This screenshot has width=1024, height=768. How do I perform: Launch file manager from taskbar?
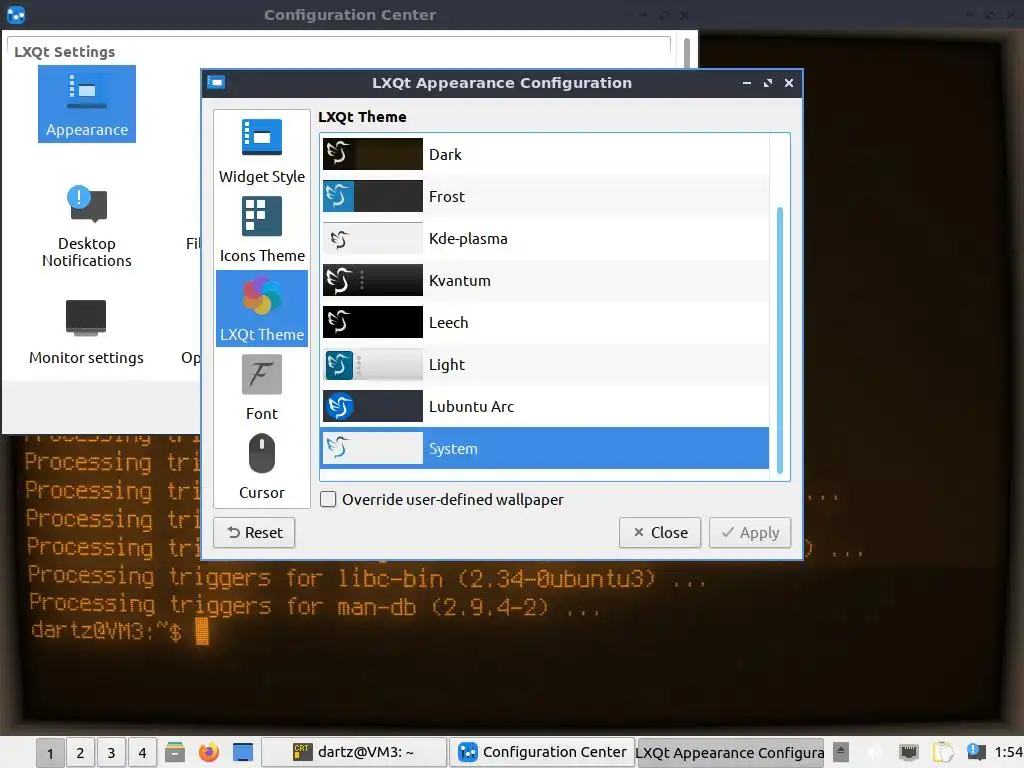tap(174, 752)
